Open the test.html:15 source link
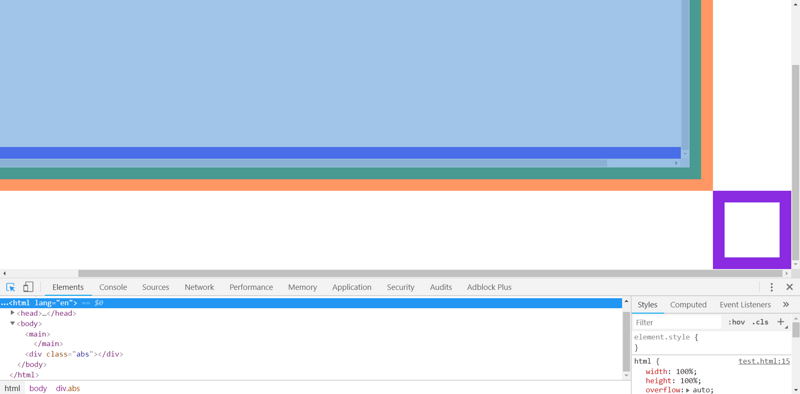The width and height of the screenshot is (800, 394). (x=764, y=361)
